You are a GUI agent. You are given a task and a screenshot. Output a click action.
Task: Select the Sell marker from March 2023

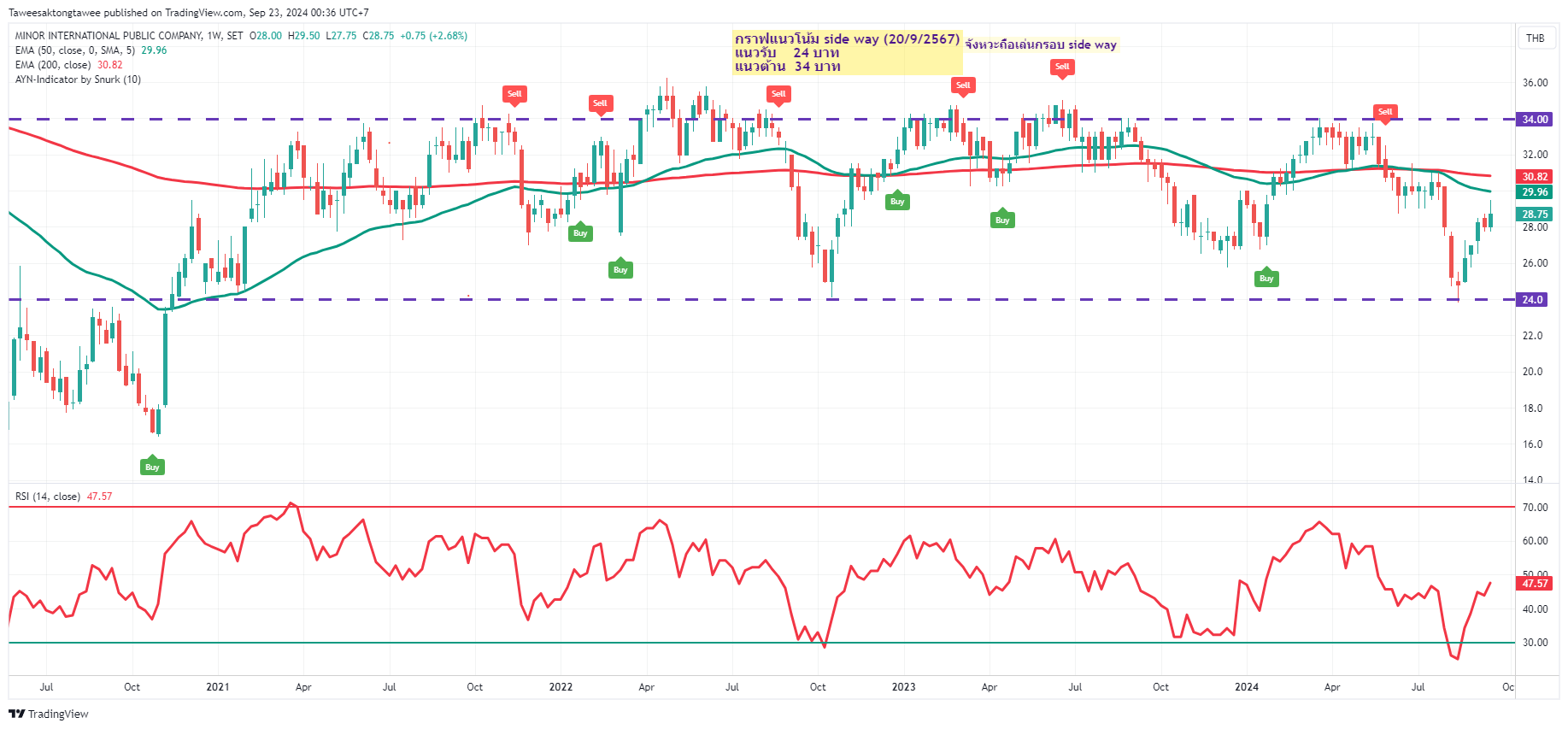pos(963,85)
